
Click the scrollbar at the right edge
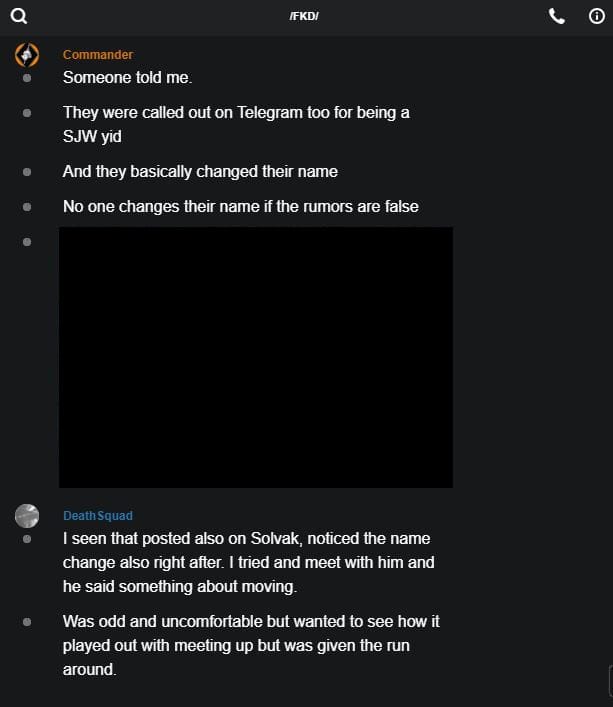610,680
